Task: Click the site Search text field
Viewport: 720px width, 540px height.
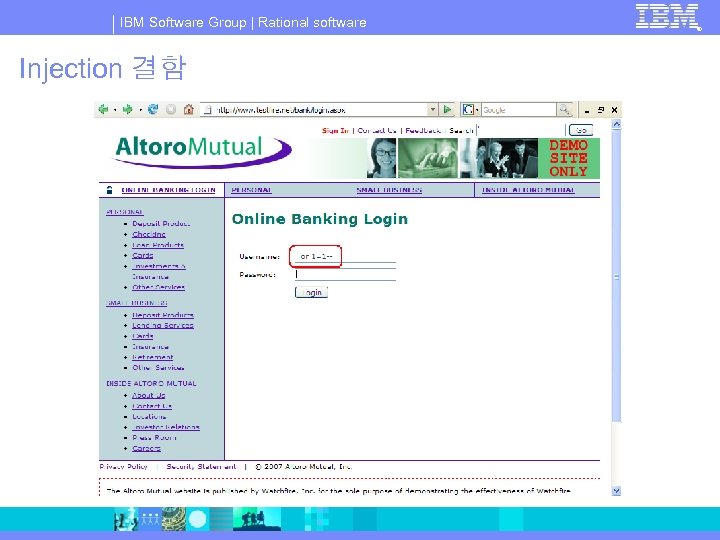Action: [521, 130]
